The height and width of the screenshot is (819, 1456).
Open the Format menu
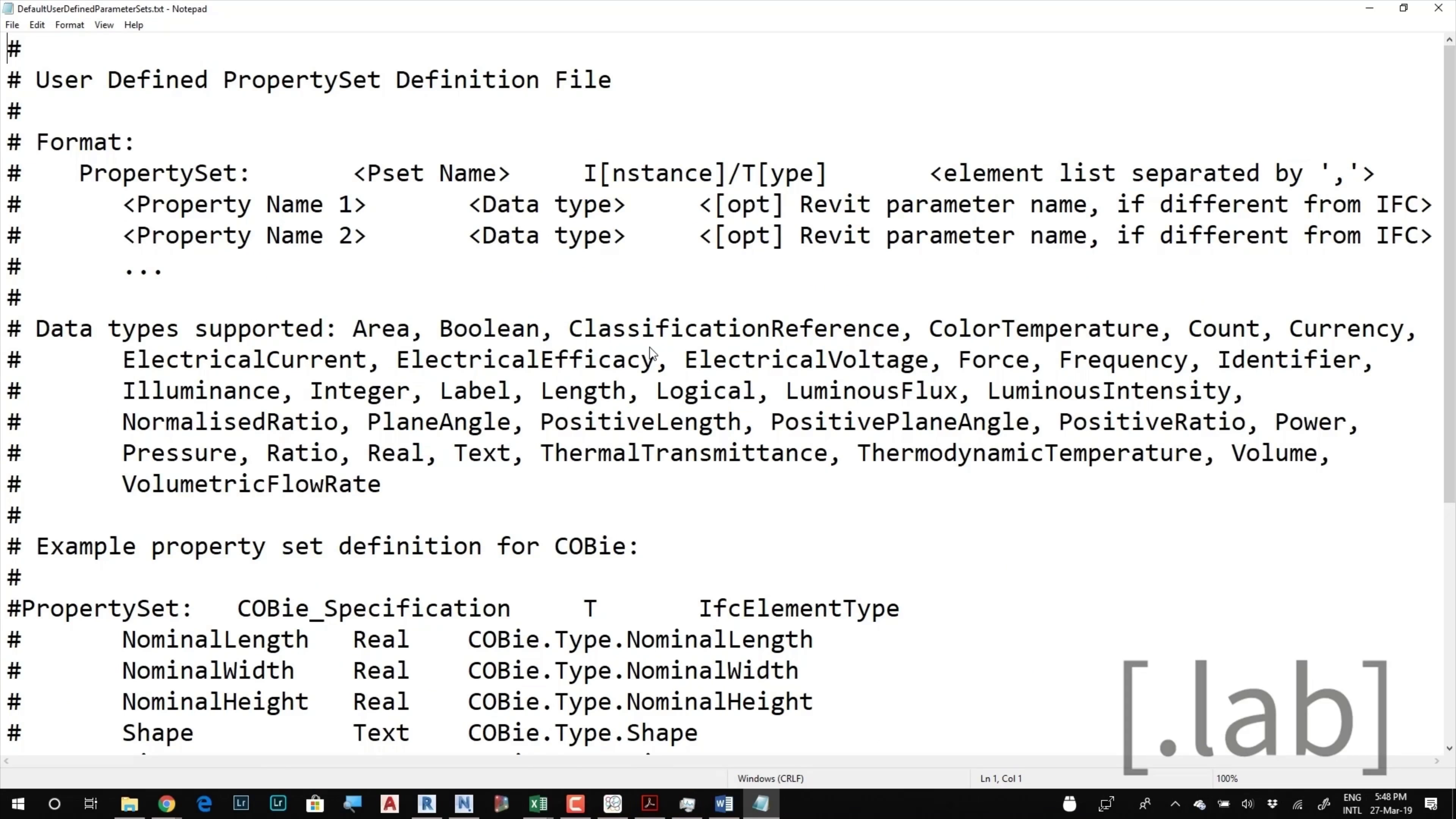pyautogui.click(x=69, y=25)
